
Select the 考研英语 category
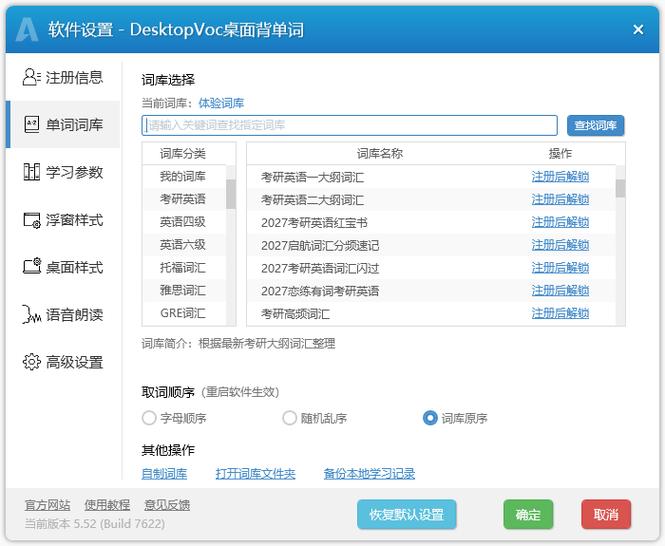point(183,199)
